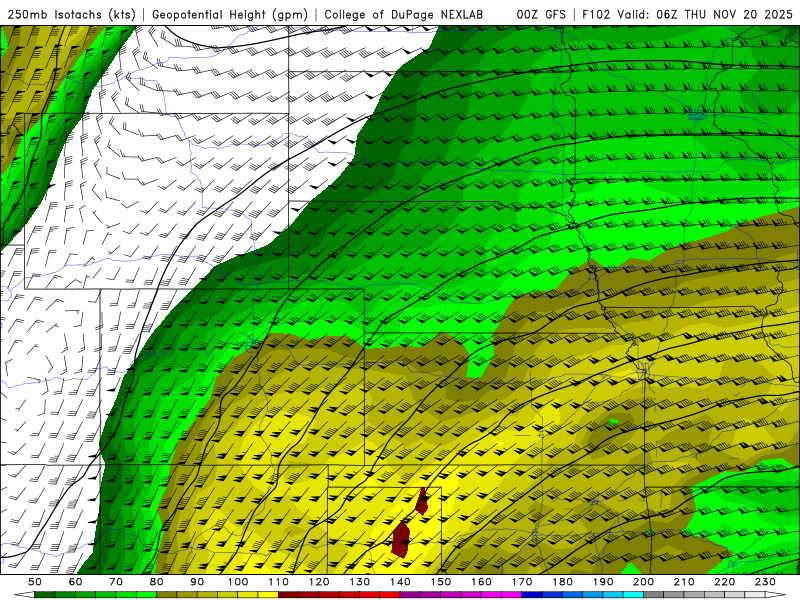This screenshot has height=600, width=800.
Task: Click the larger dark red jet maximum patch
Action: point(401,539)
